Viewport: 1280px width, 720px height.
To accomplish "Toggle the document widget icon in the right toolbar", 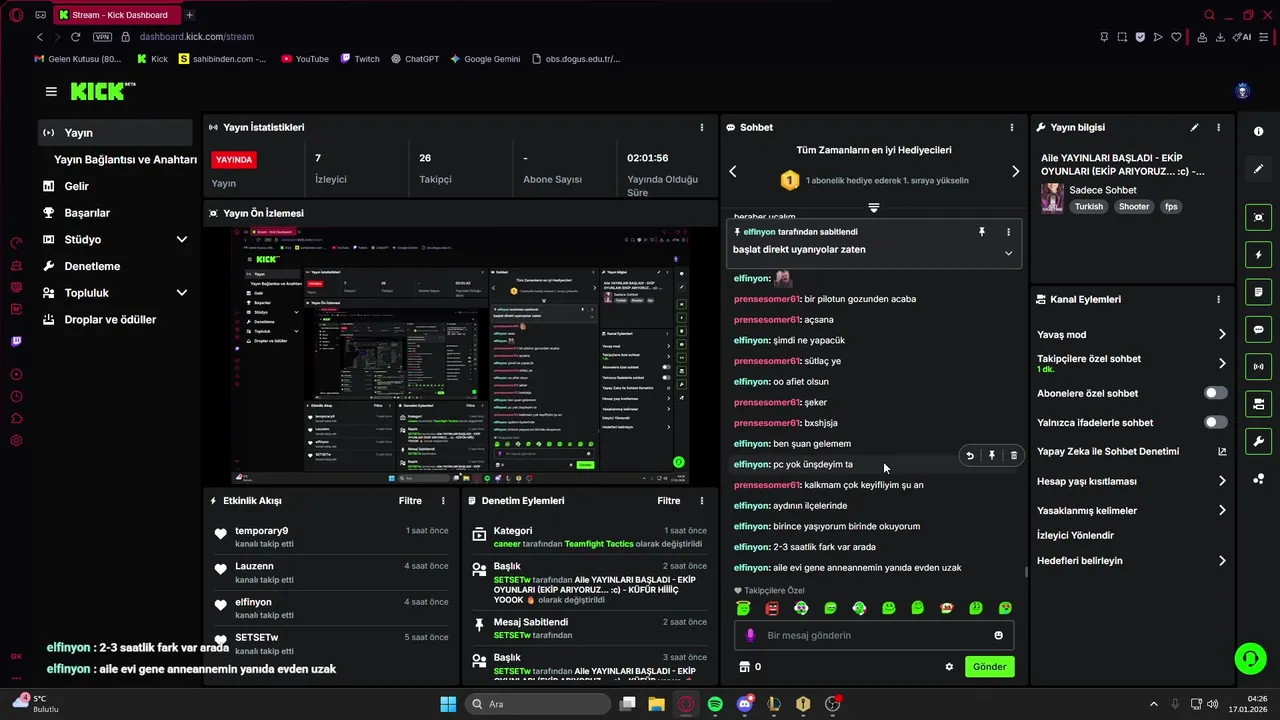I will coord(1258,292).
